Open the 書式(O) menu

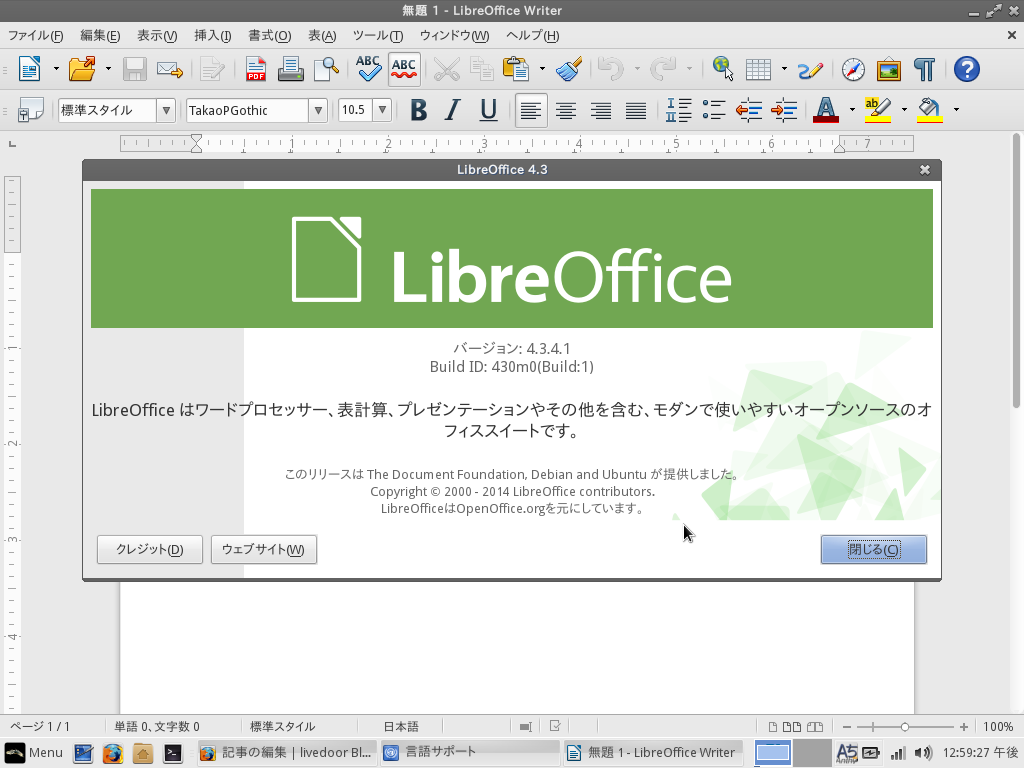point(270,35)
